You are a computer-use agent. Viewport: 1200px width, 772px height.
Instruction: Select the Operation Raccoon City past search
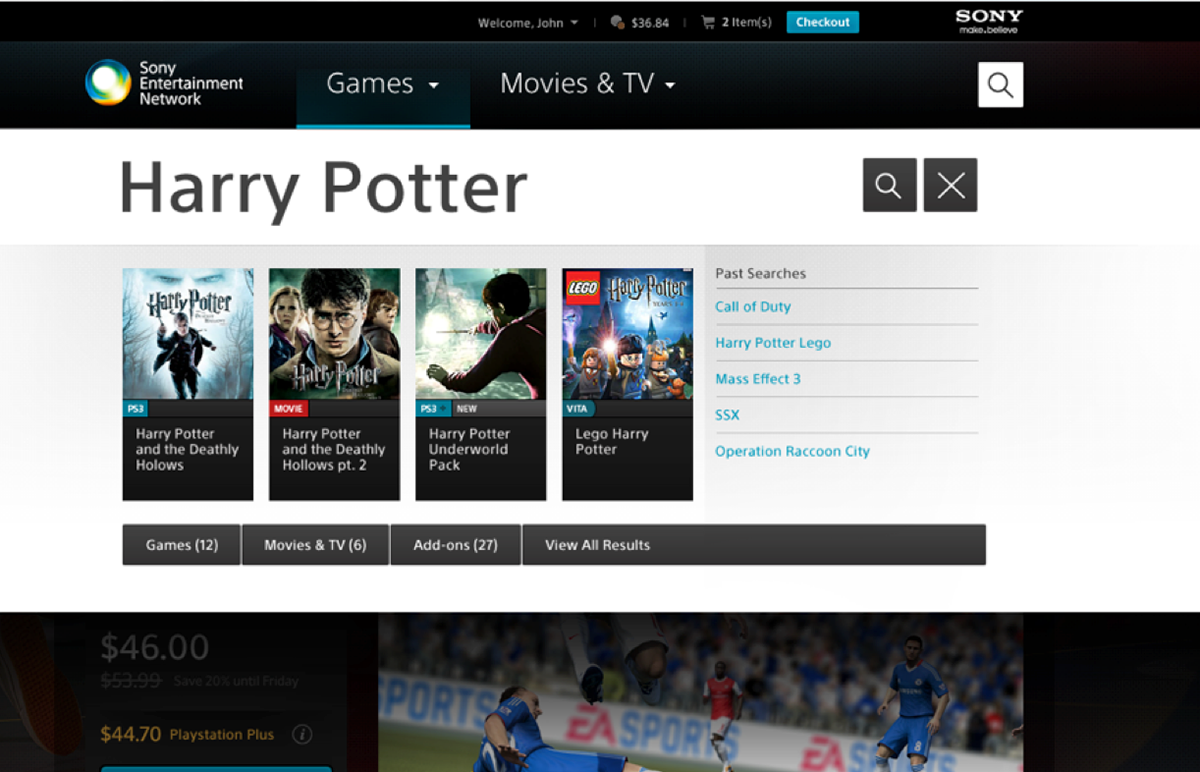point(792,451)
